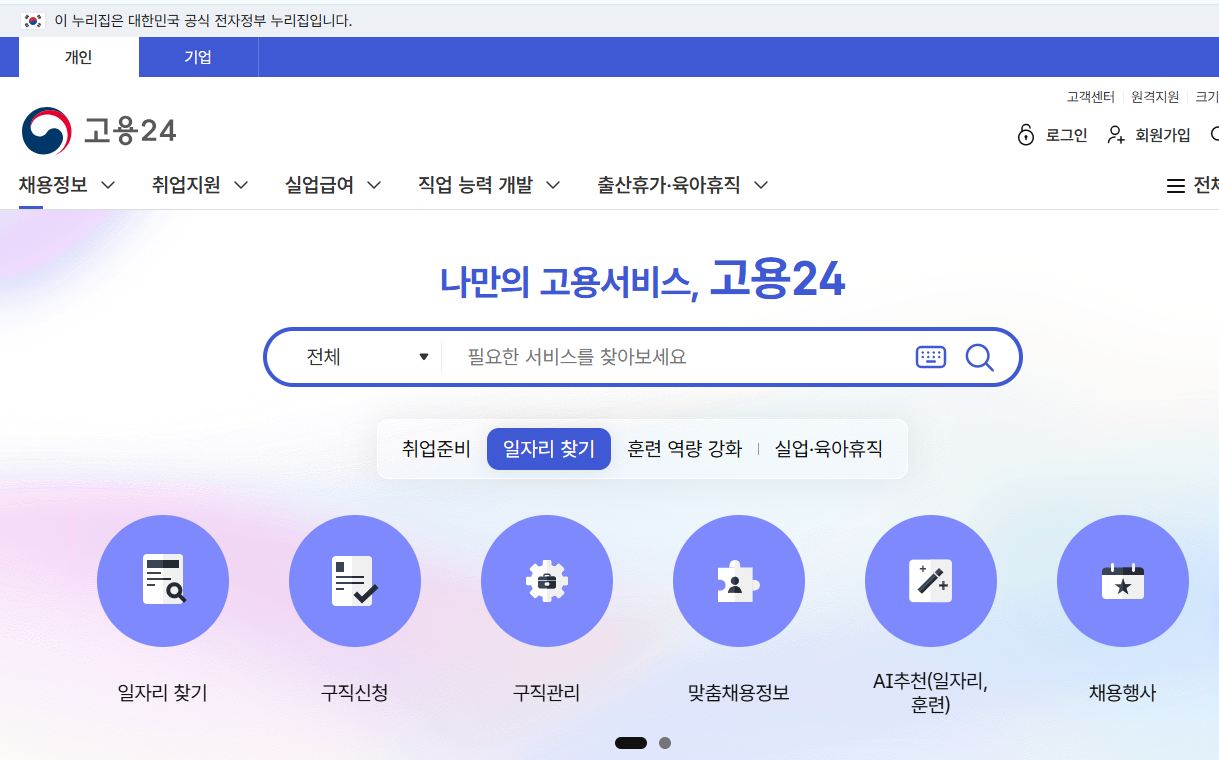This screenshot has width=1219, height=760.
Task: Click the lock icon next to 로그인
Action: point(1026,135)
